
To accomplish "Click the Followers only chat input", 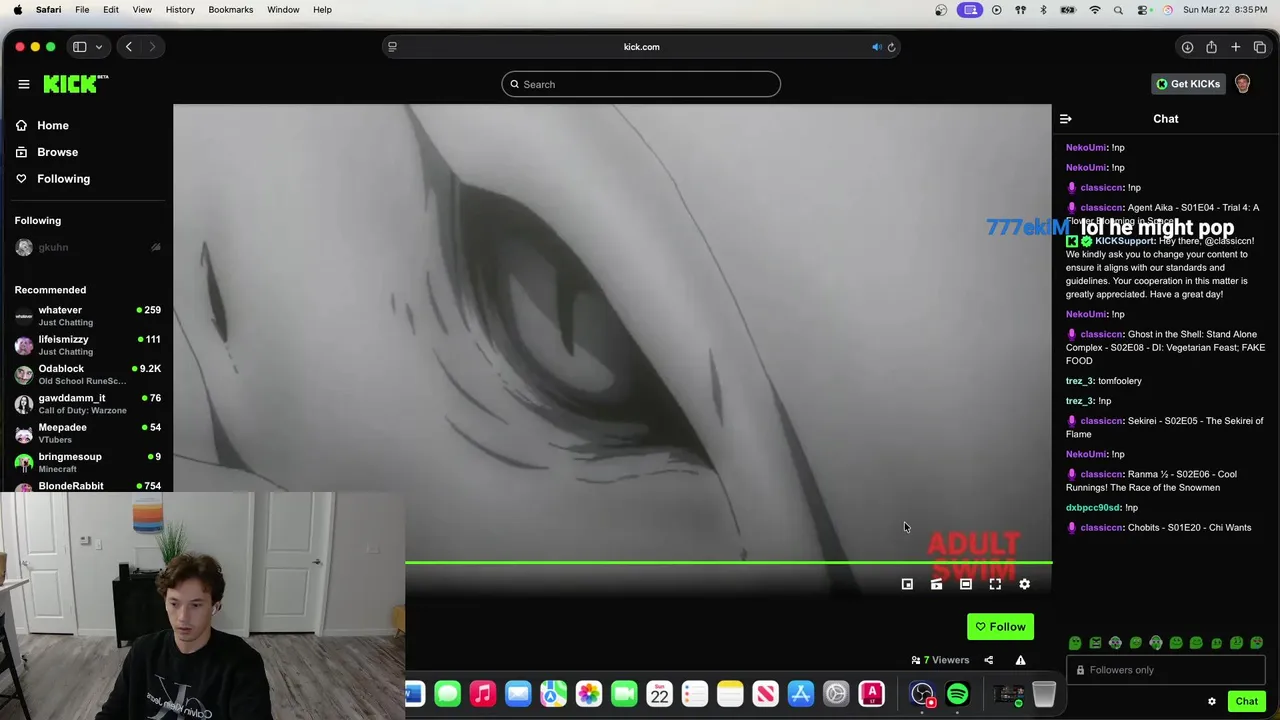I will click(x=1166, y=670).
